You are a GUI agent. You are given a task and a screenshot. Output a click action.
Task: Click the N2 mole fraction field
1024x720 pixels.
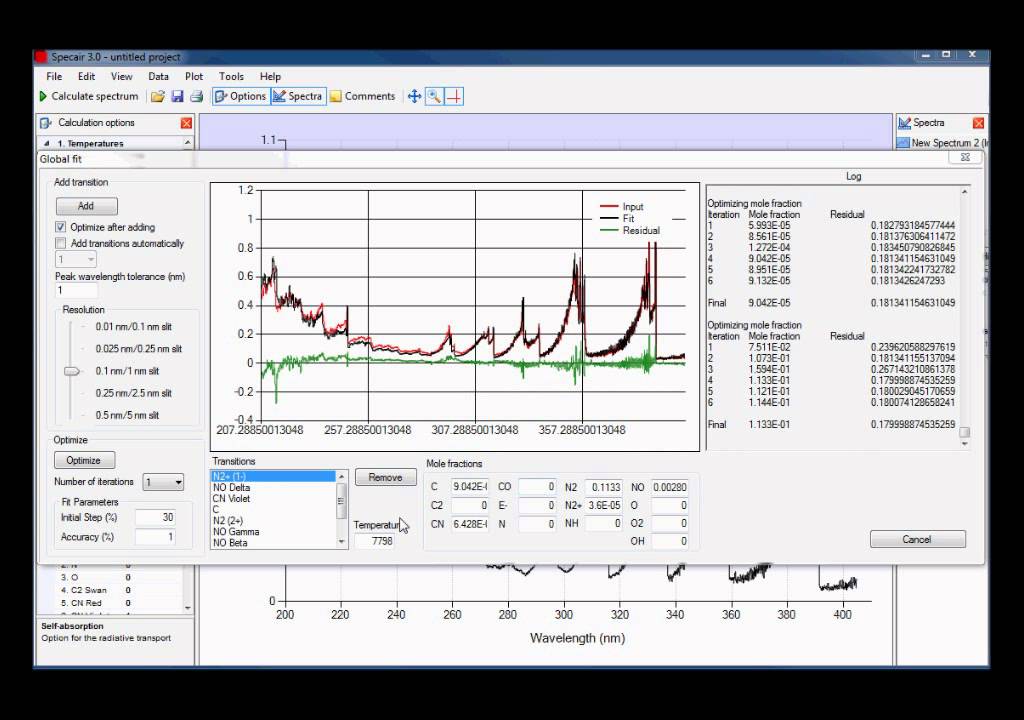pos(603,487)
